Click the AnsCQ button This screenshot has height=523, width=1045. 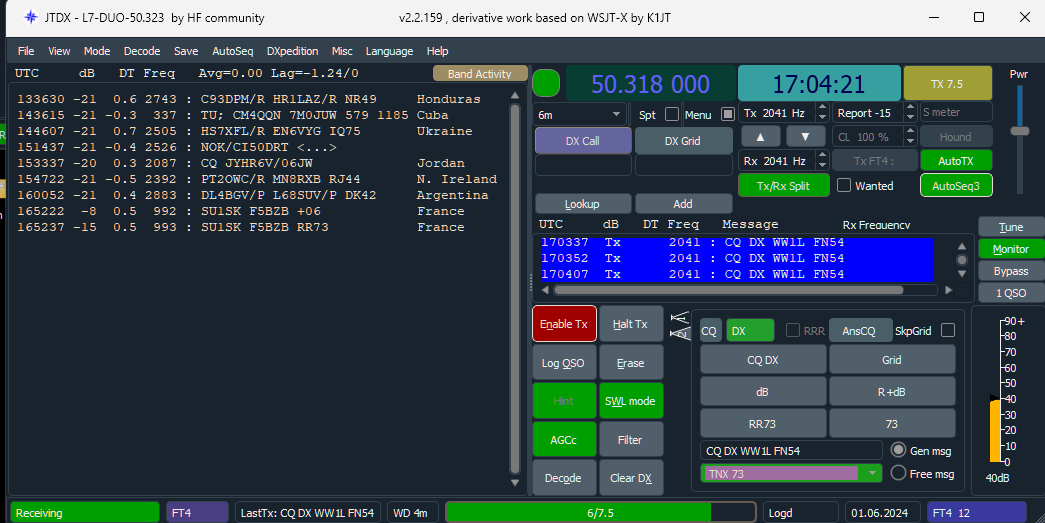point(859,330)
